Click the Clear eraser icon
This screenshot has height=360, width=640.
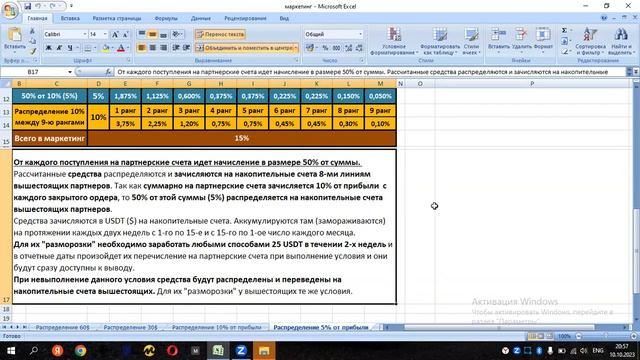pos(564,52)
